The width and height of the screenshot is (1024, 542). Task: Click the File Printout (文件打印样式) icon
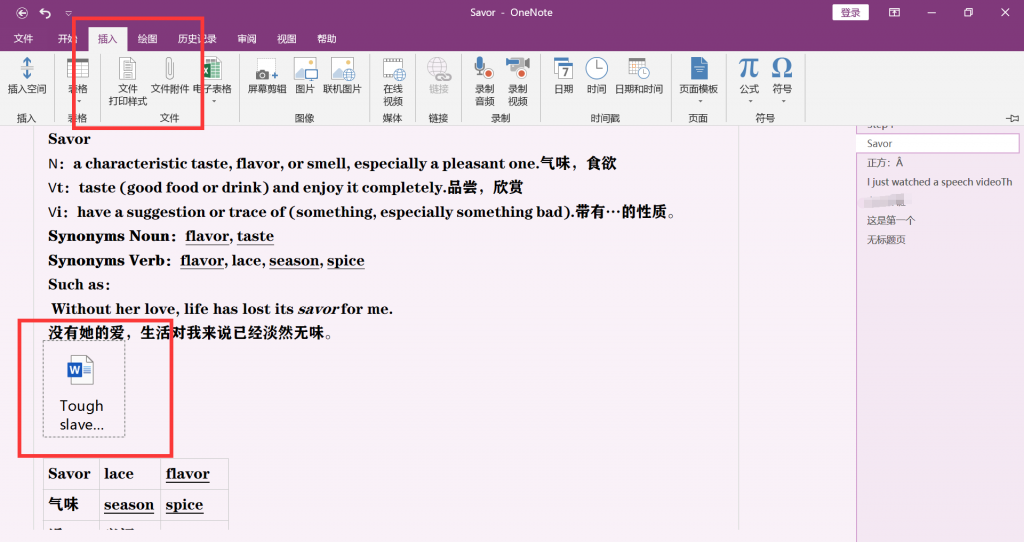[127, 69]
